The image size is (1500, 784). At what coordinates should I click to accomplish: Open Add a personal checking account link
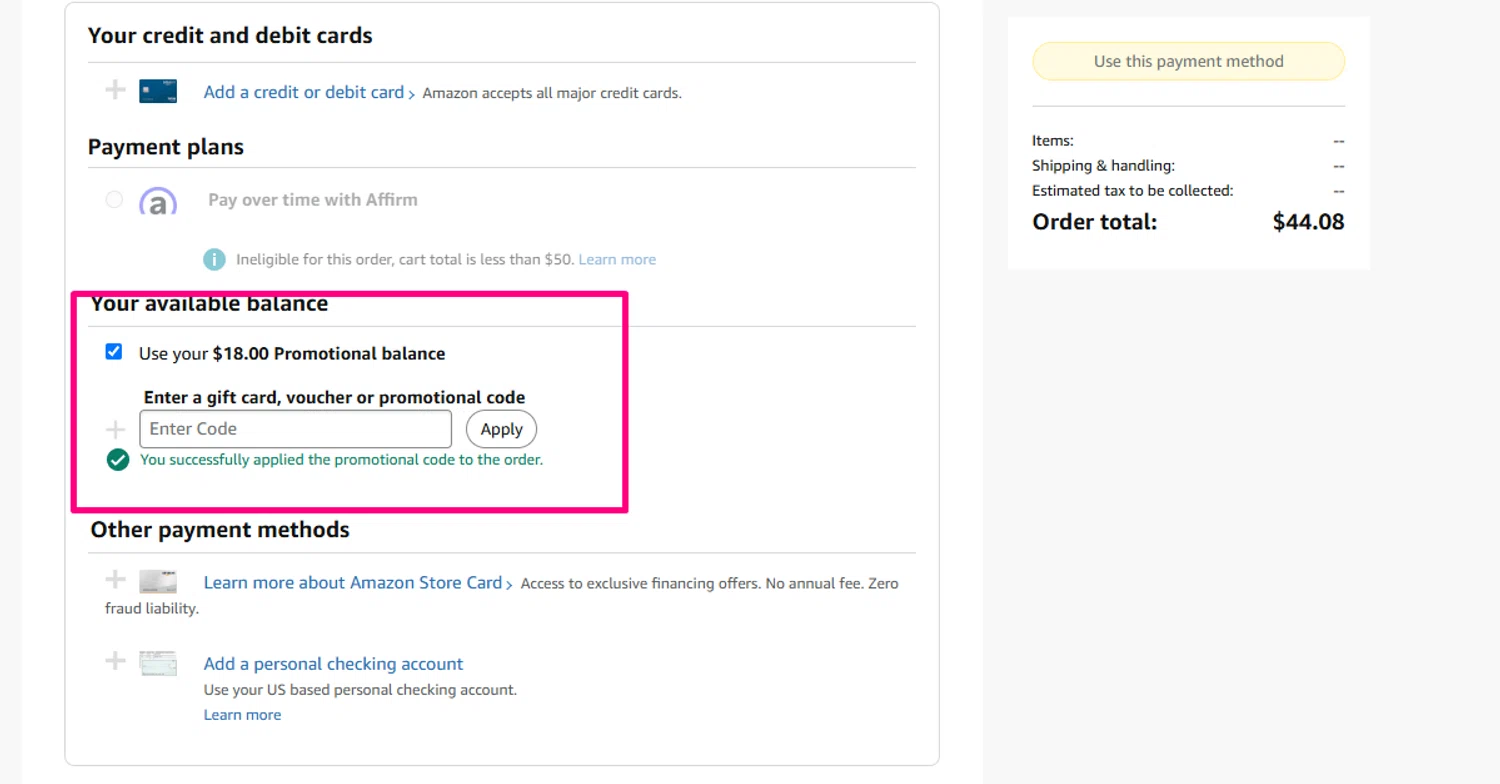click(333, 664)
